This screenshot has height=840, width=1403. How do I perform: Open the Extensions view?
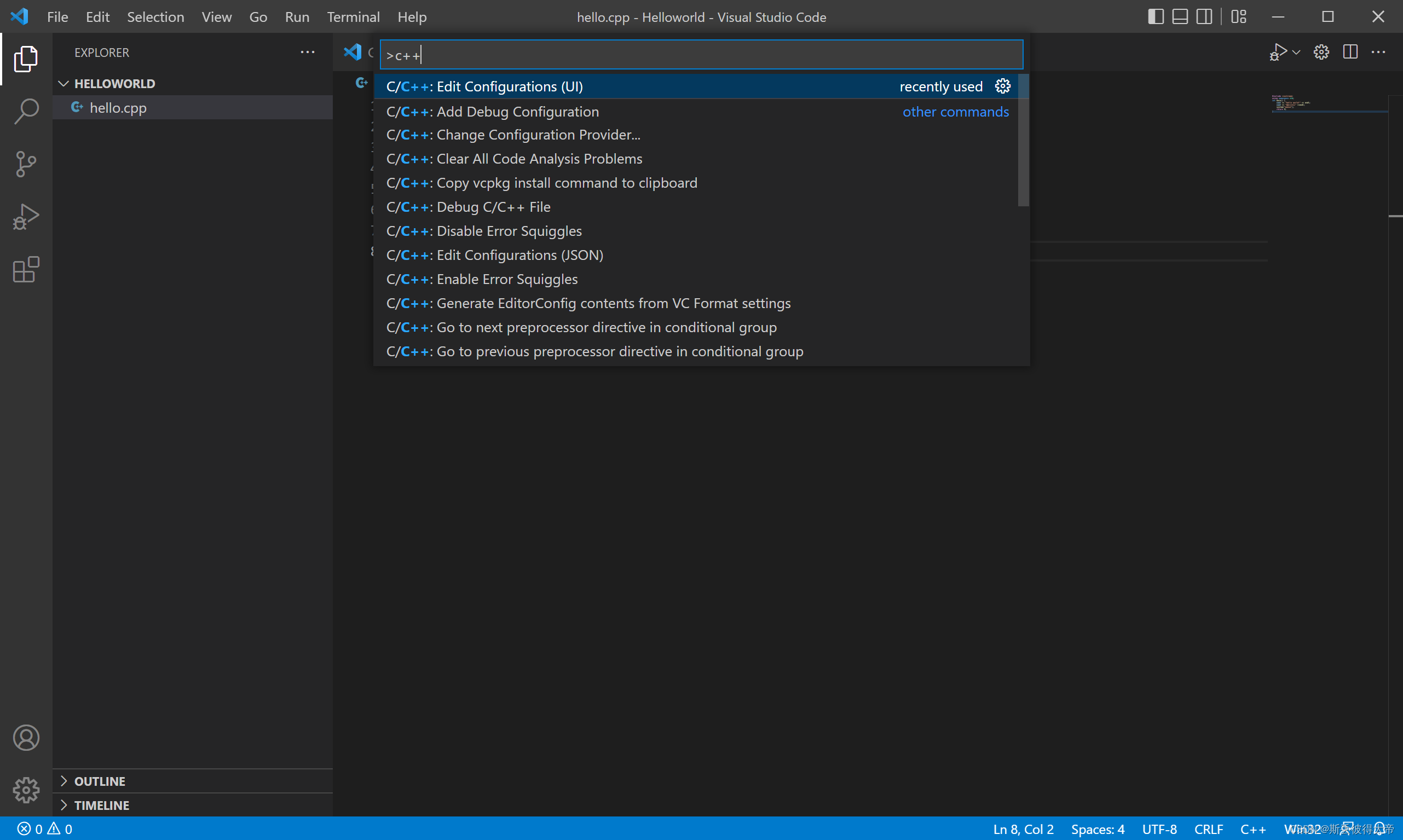(26, 269)
